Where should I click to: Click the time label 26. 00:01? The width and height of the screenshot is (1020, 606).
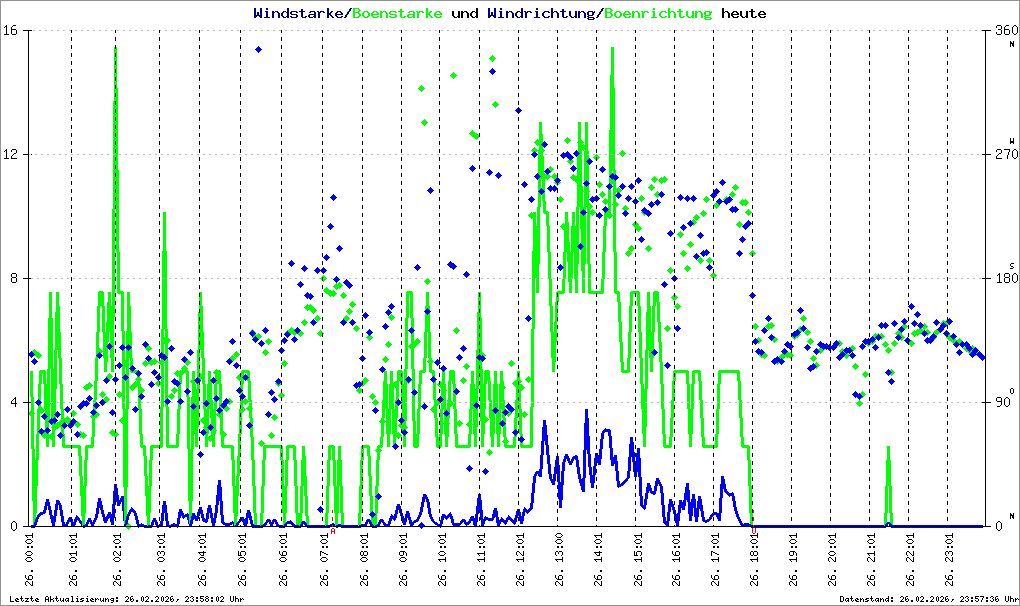[31, 559]
